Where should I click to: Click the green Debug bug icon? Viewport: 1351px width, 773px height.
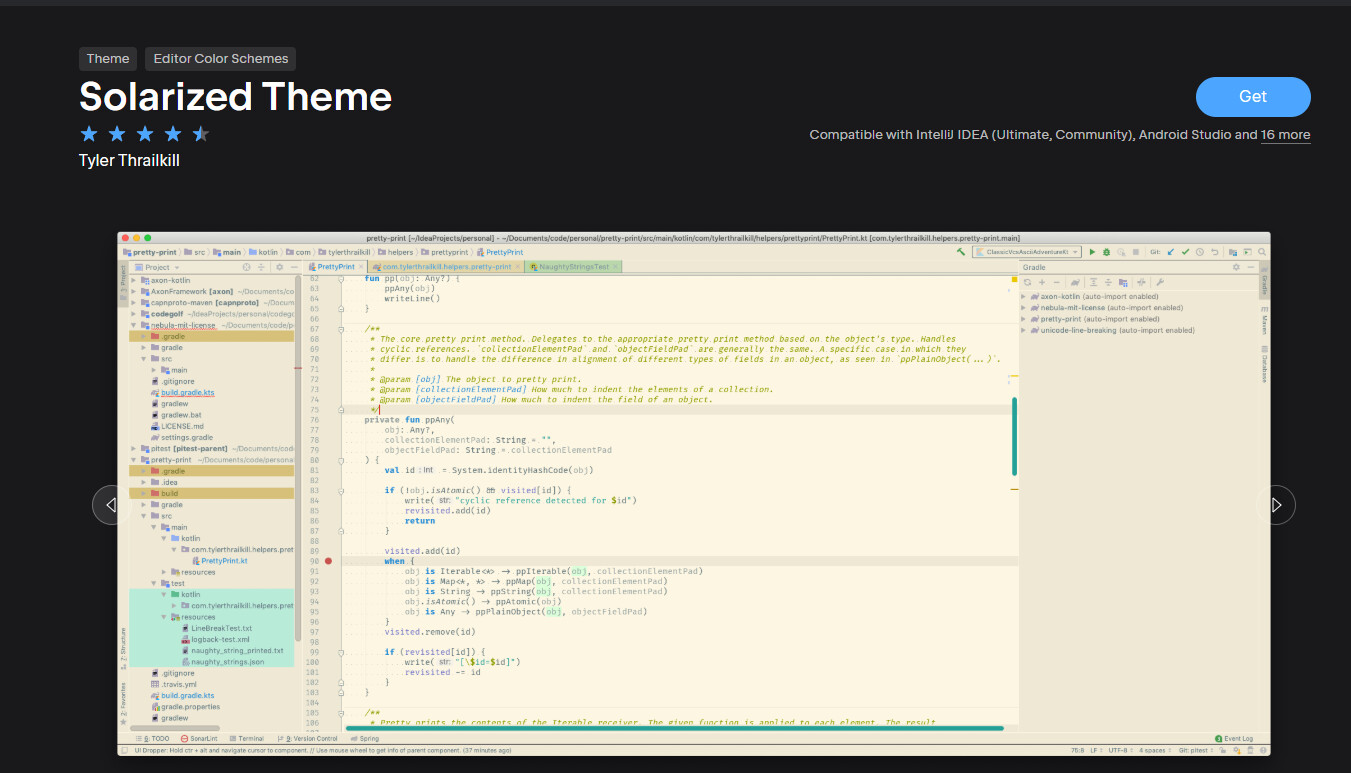(1106, 252)
